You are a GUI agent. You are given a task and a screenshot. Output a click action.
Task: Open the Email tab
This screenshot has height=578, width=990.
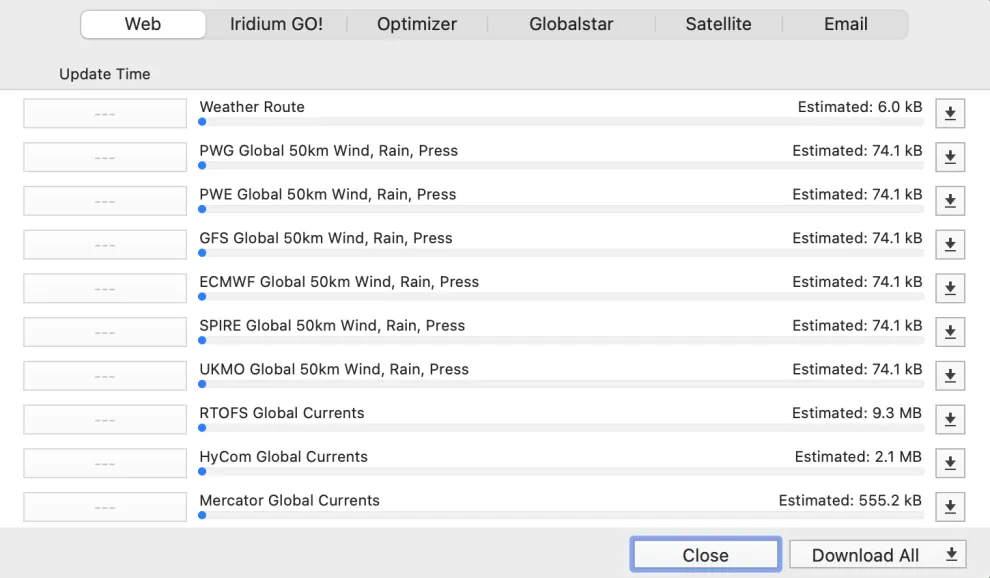845,24
